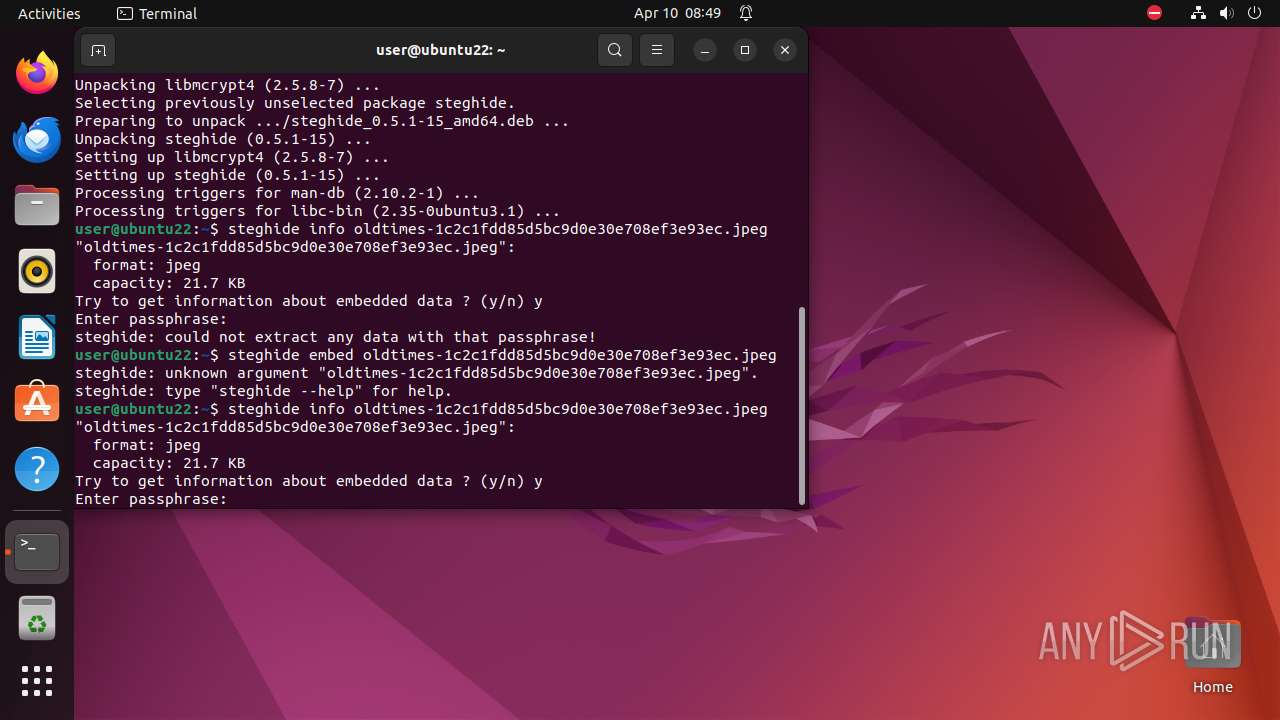Image resolution: width=1280 pixels, height=720 pixels.
Task: Click the 'Enter passphrase:' prompt line at bottom
Action: (151, 499)
